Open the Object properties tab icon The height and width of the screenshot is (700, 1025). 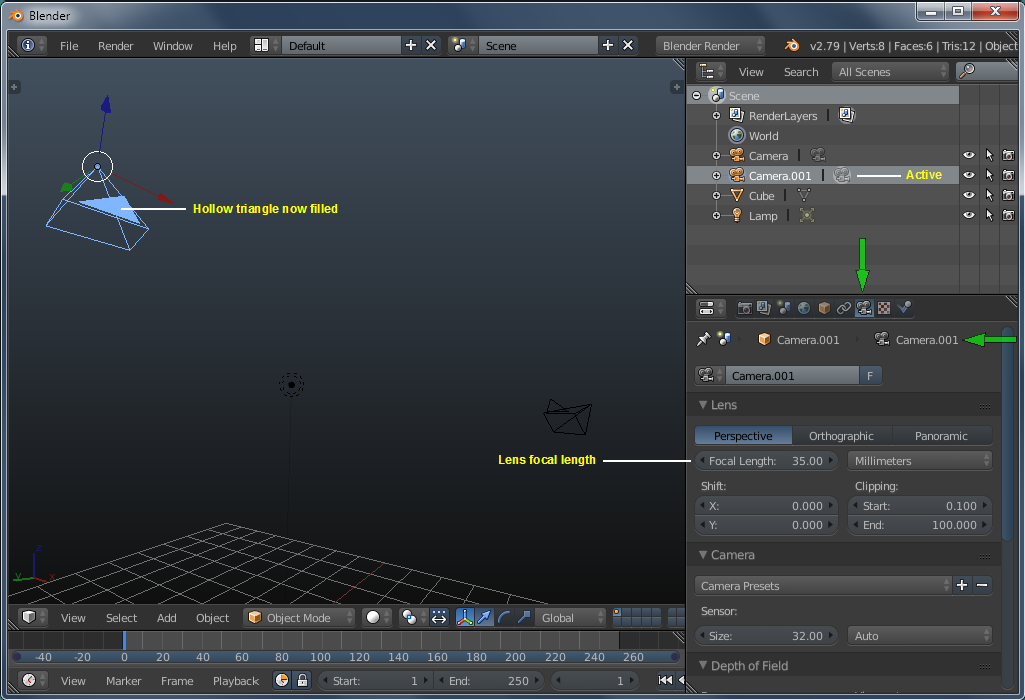coord(824,308)
